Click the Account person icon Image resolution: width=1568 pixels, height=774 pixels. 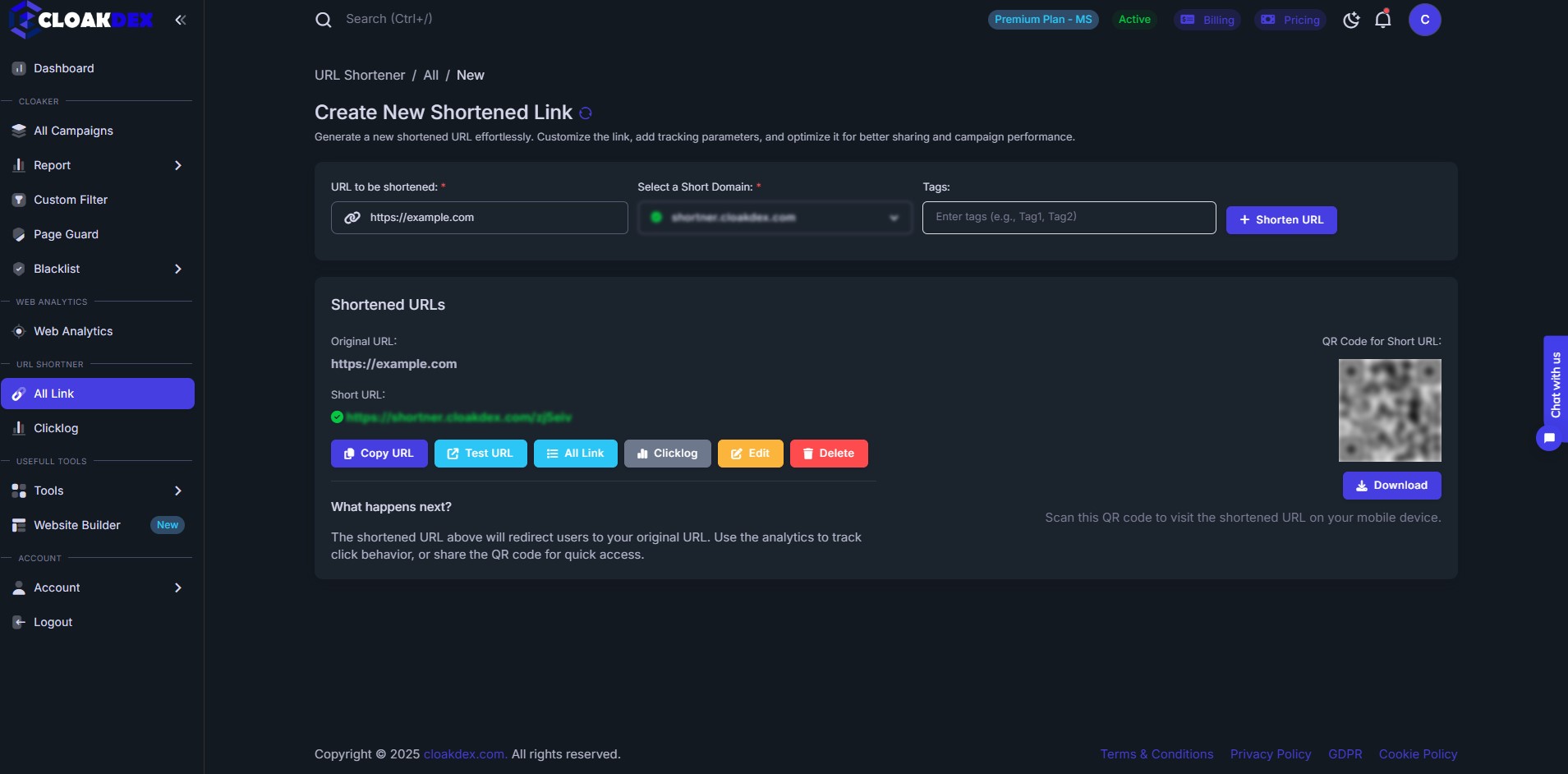click(x=19, y=587)
